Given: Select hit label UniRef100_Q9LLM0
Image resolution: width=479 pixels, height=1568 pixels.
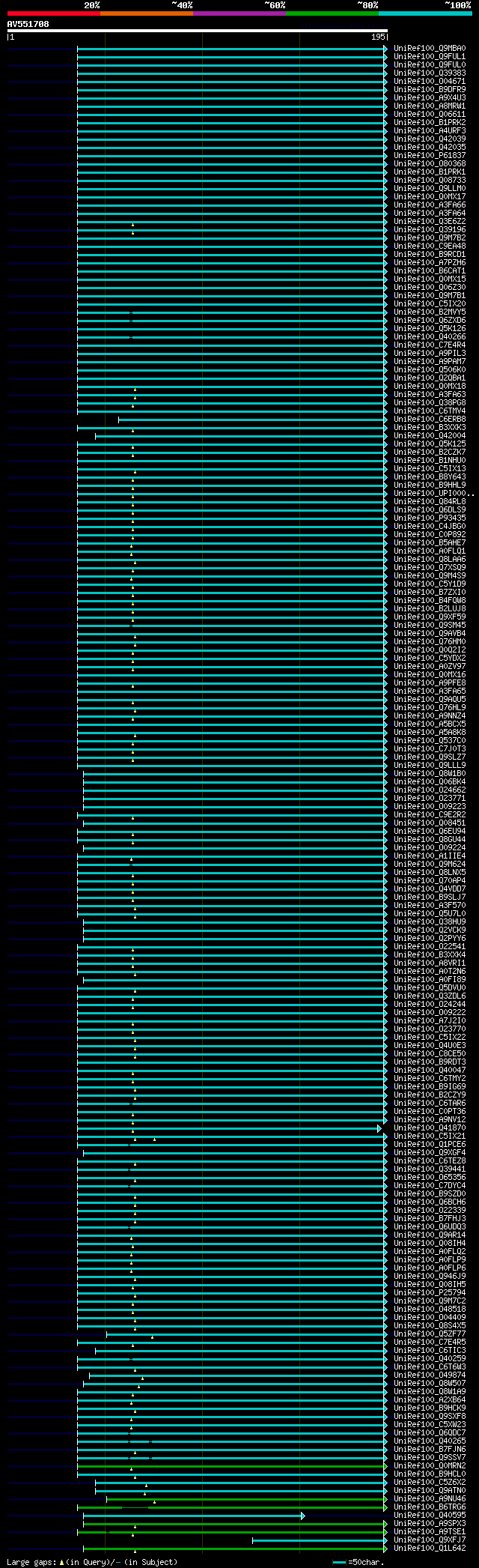Looking at the screenshot, I should tap(430, 188).
